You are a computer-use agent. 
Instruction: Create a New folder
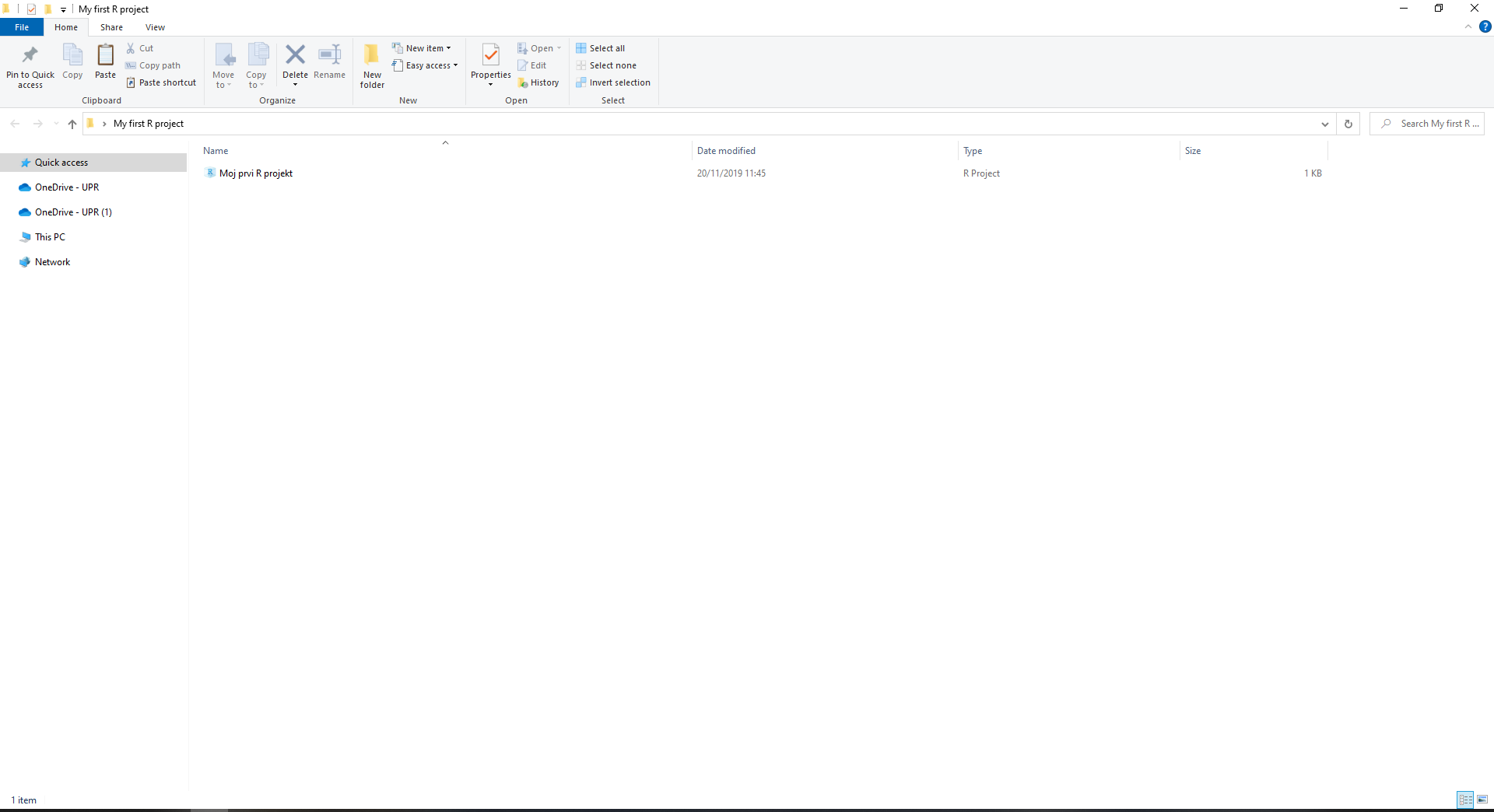pos(372,65)
